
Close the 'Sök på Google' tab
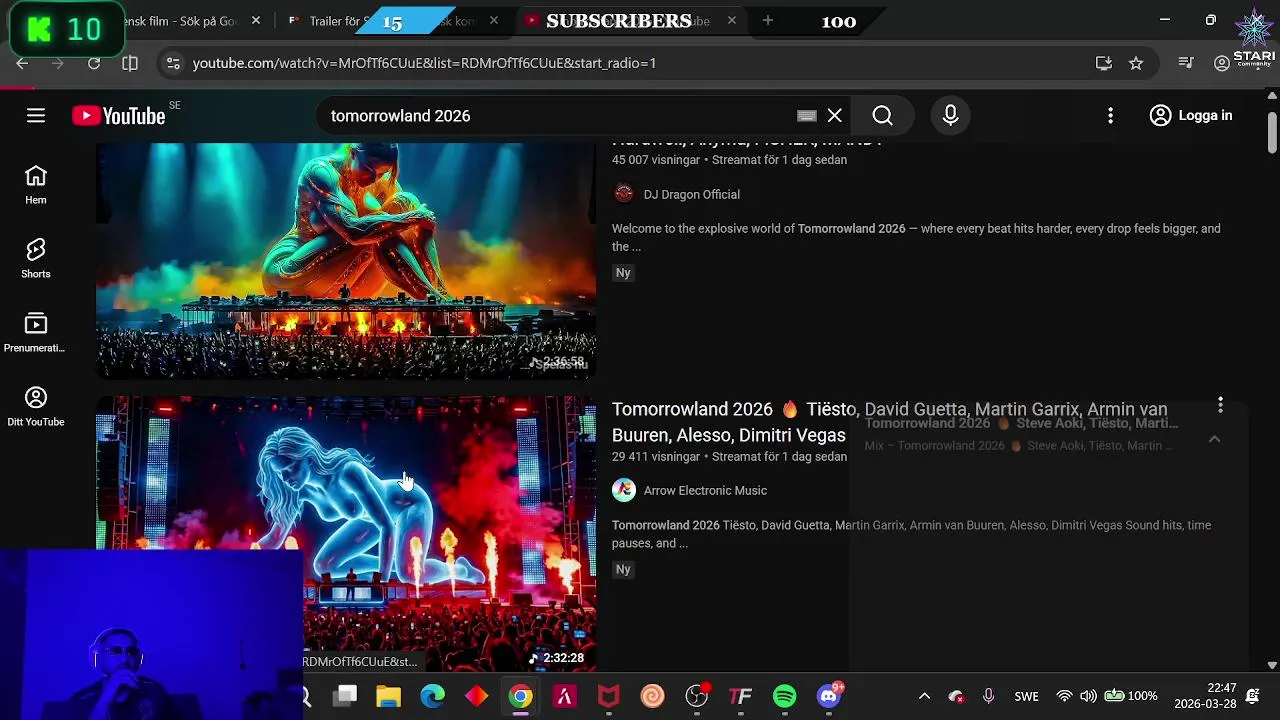point(256,21)
